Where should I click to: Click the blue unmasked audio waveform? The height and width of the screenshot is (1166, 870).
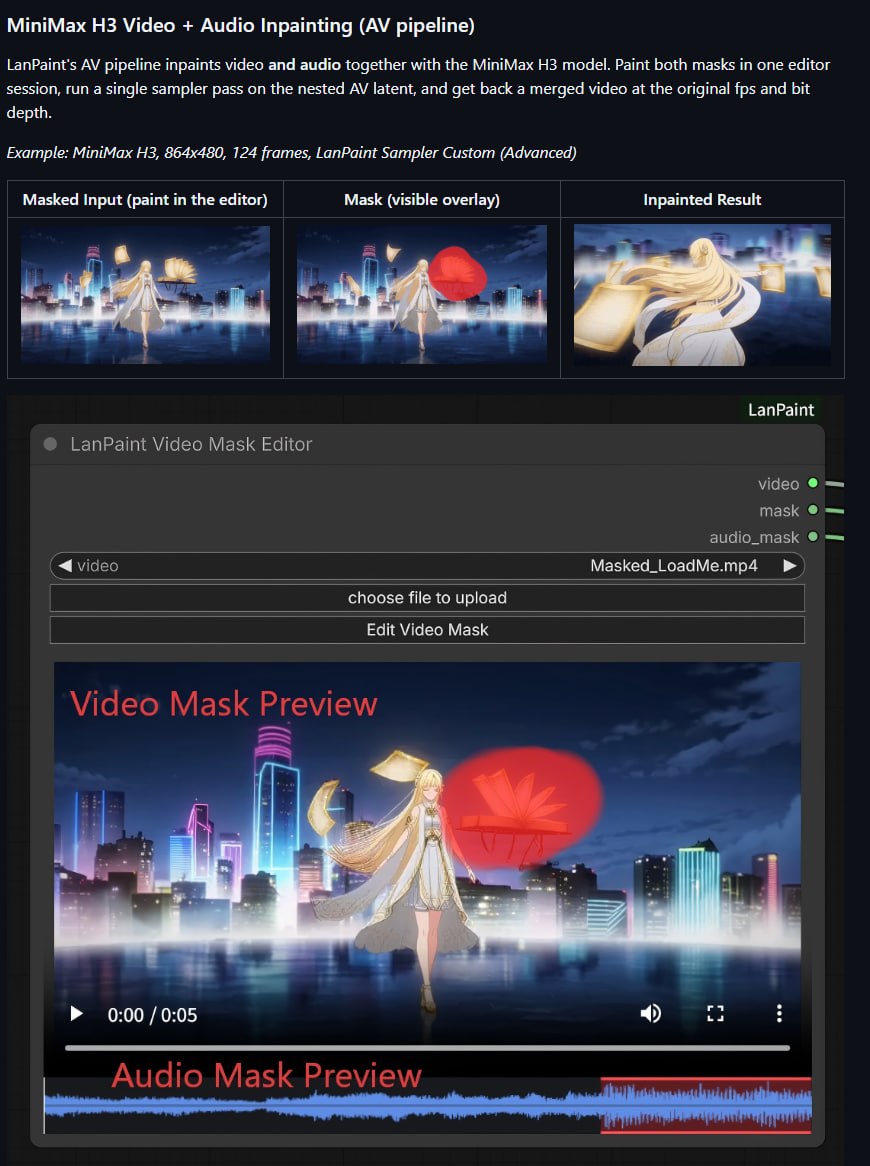click(x=322, y=1105)
